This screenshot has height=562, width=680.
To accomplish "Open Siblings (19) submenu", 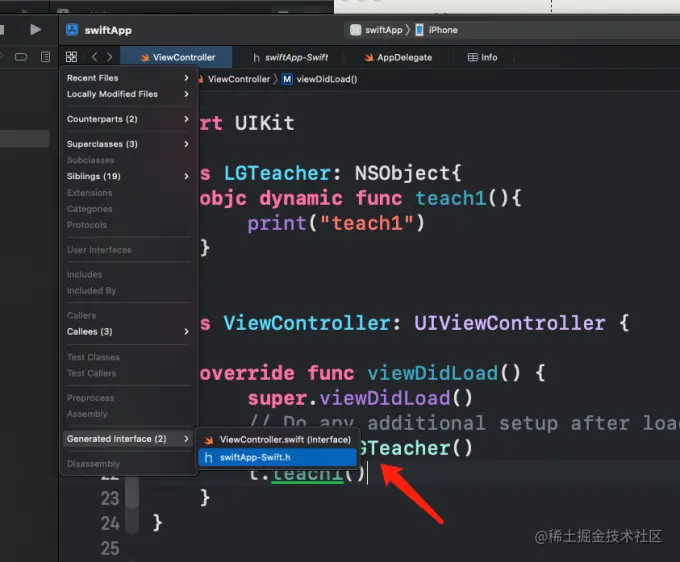I will 128,176.
